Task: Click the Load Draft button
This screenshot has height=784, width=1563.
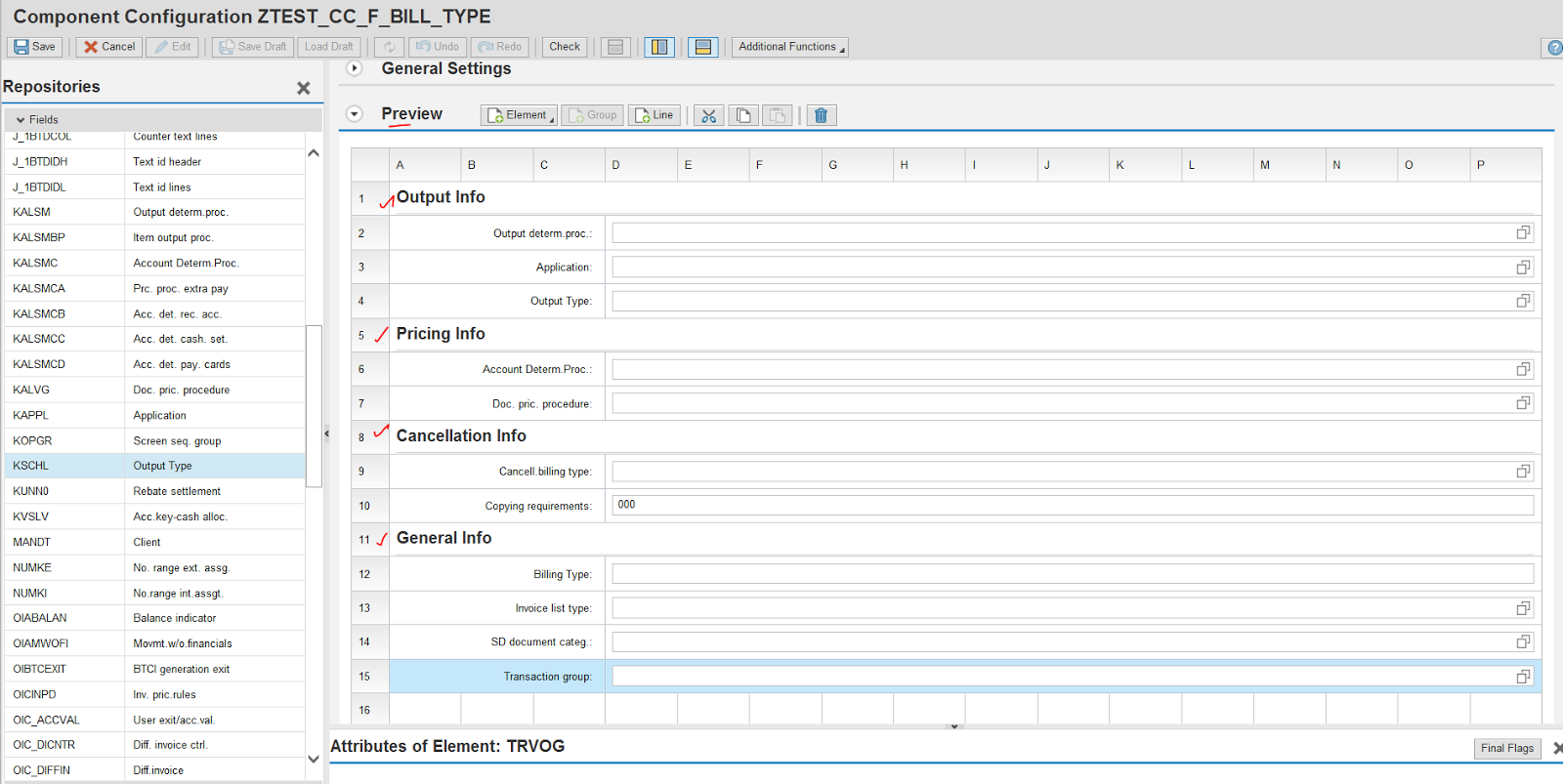Action: pyautogui.click(x=329, y=47)
